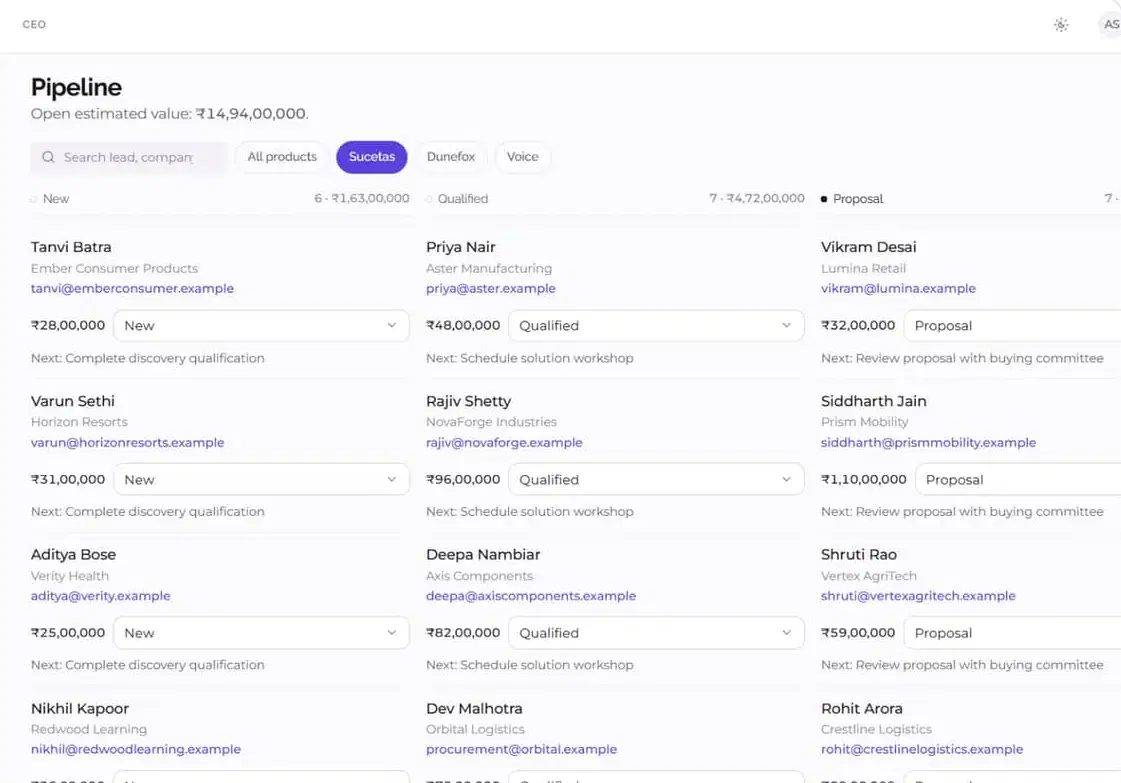The height and width of the screenshot is (783, 1121).
Task: Email rajiv@novaforge.example
Action: [x=504, y=443]
